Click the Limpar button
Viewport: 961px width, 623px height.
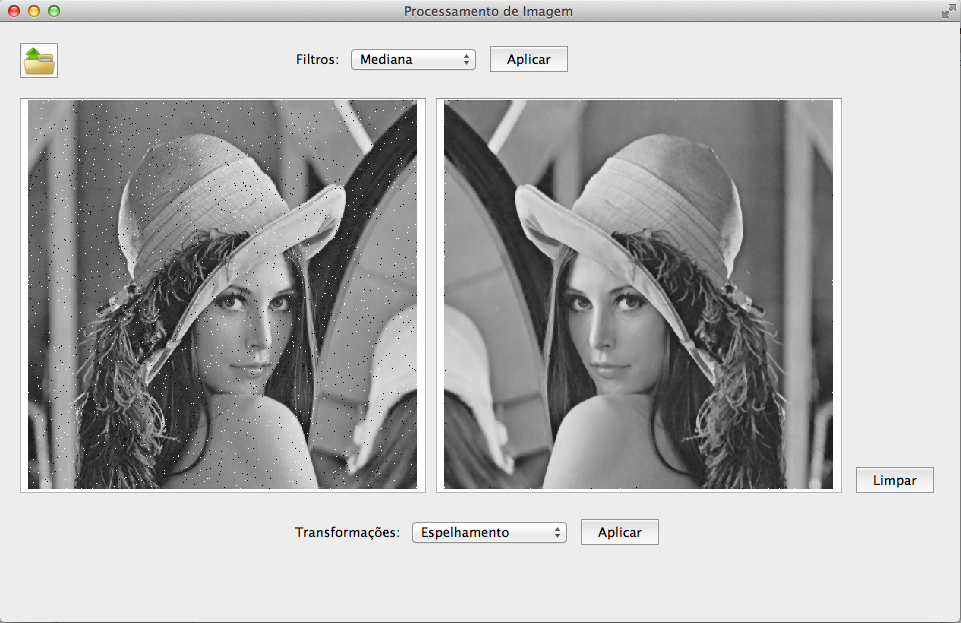tap(894, 480)
